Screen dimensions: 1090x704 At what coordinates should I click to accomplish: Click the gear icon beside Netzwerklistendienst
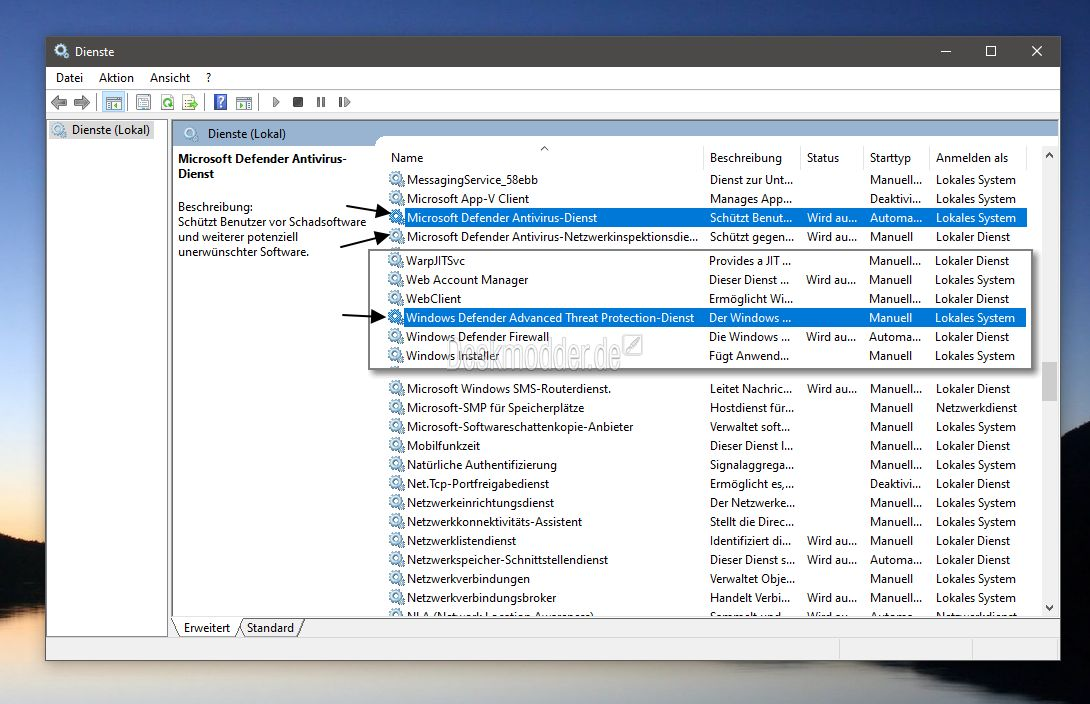point(396,540)
